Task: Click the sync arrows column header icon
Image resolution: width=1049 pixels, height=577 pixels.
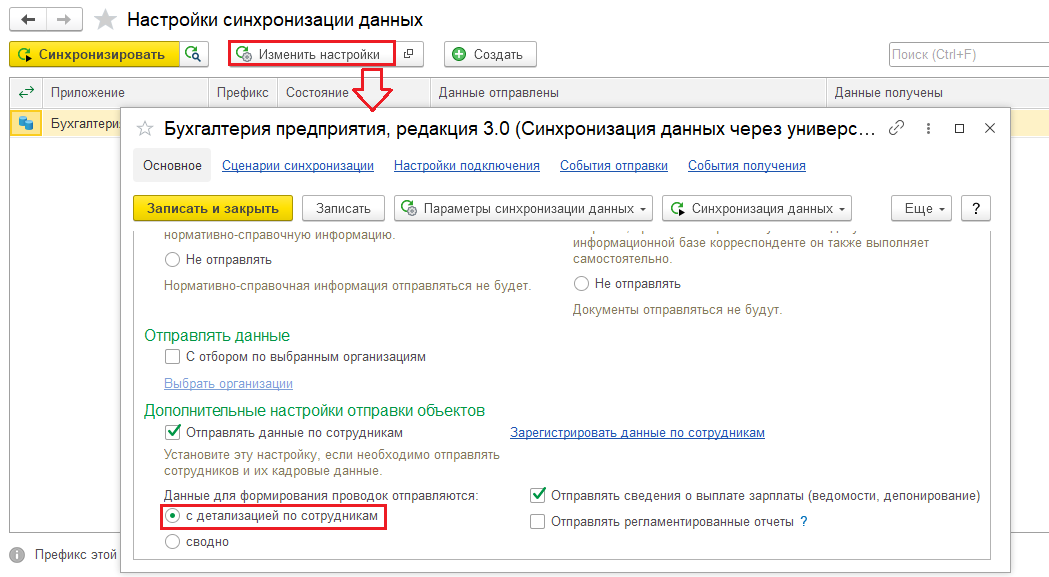Action: pos(26,92)
